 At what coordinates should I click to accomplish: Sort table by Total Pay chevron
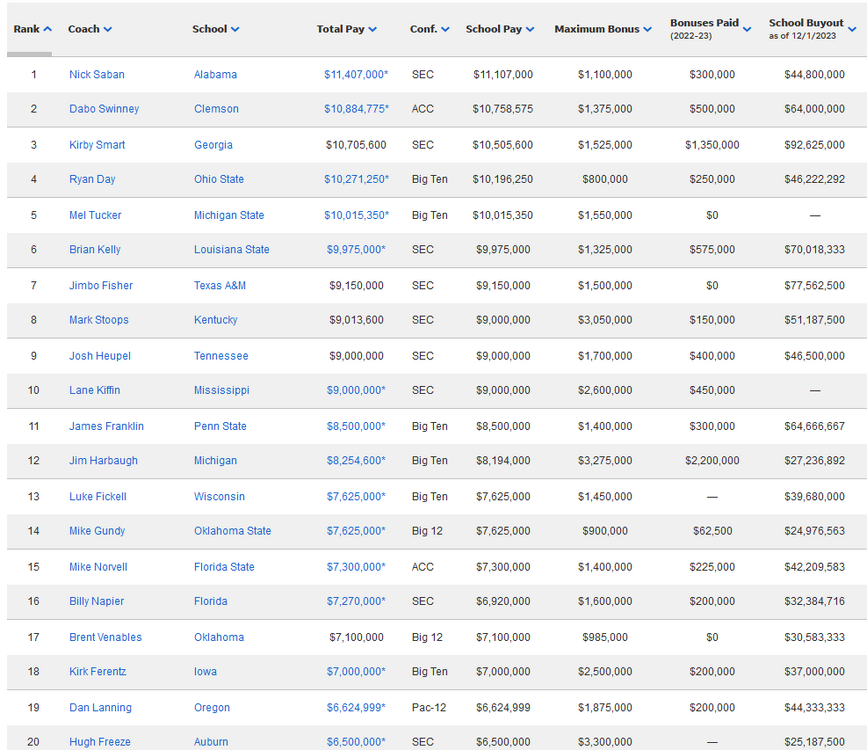pos(372,30)
